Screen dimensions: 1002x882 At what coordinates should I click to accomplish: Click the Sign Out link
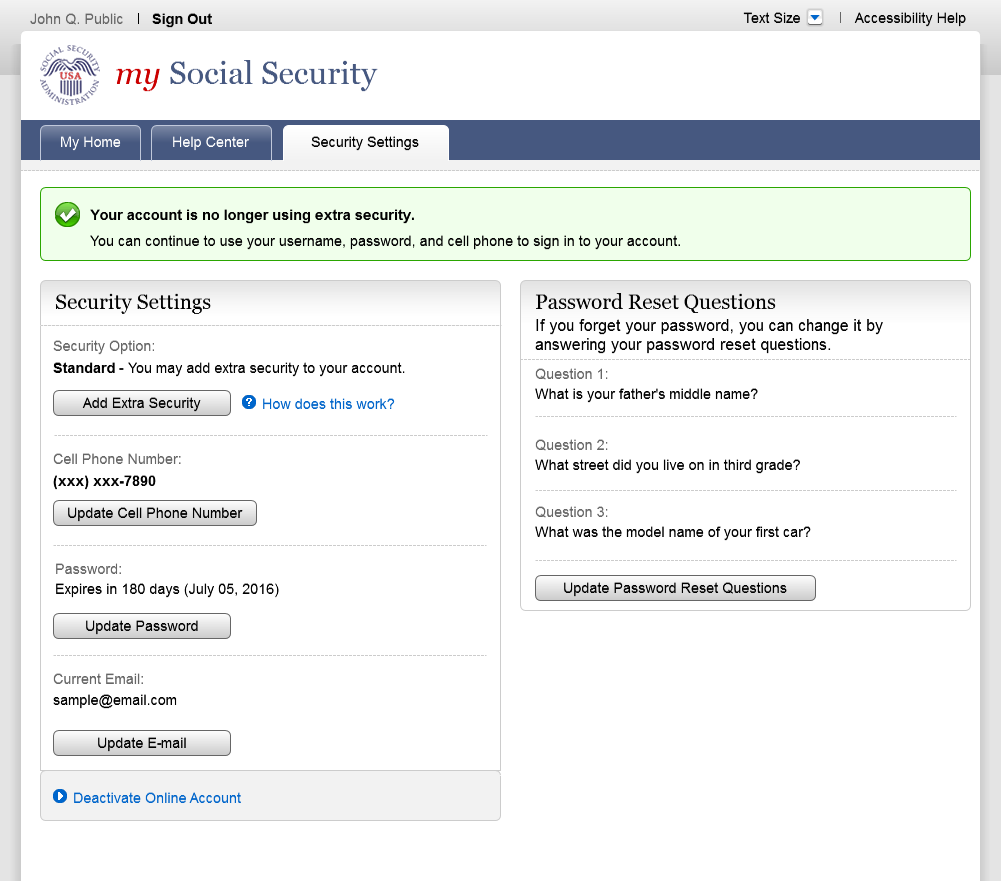point(182,19)
